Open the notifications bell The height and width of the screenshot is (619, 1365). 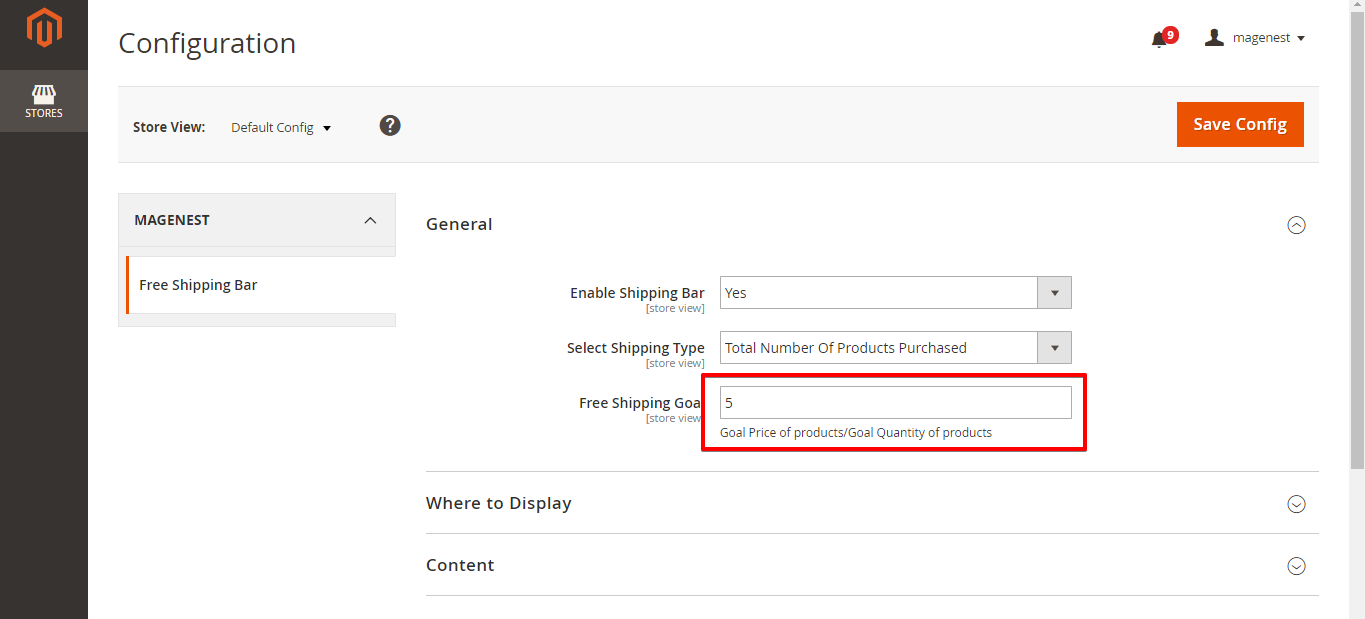[x=1159, y=39]
